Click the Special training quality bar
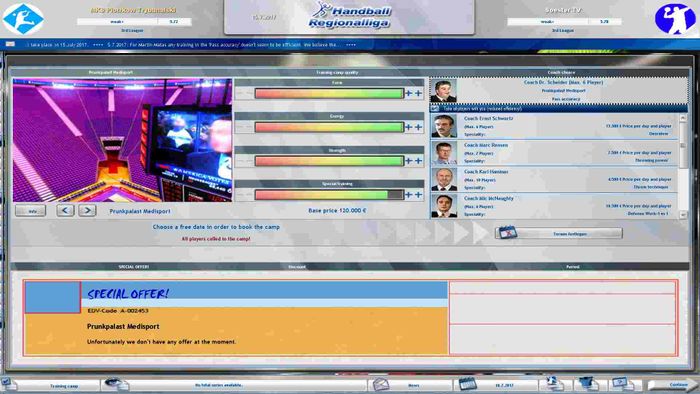 (329, 195)
